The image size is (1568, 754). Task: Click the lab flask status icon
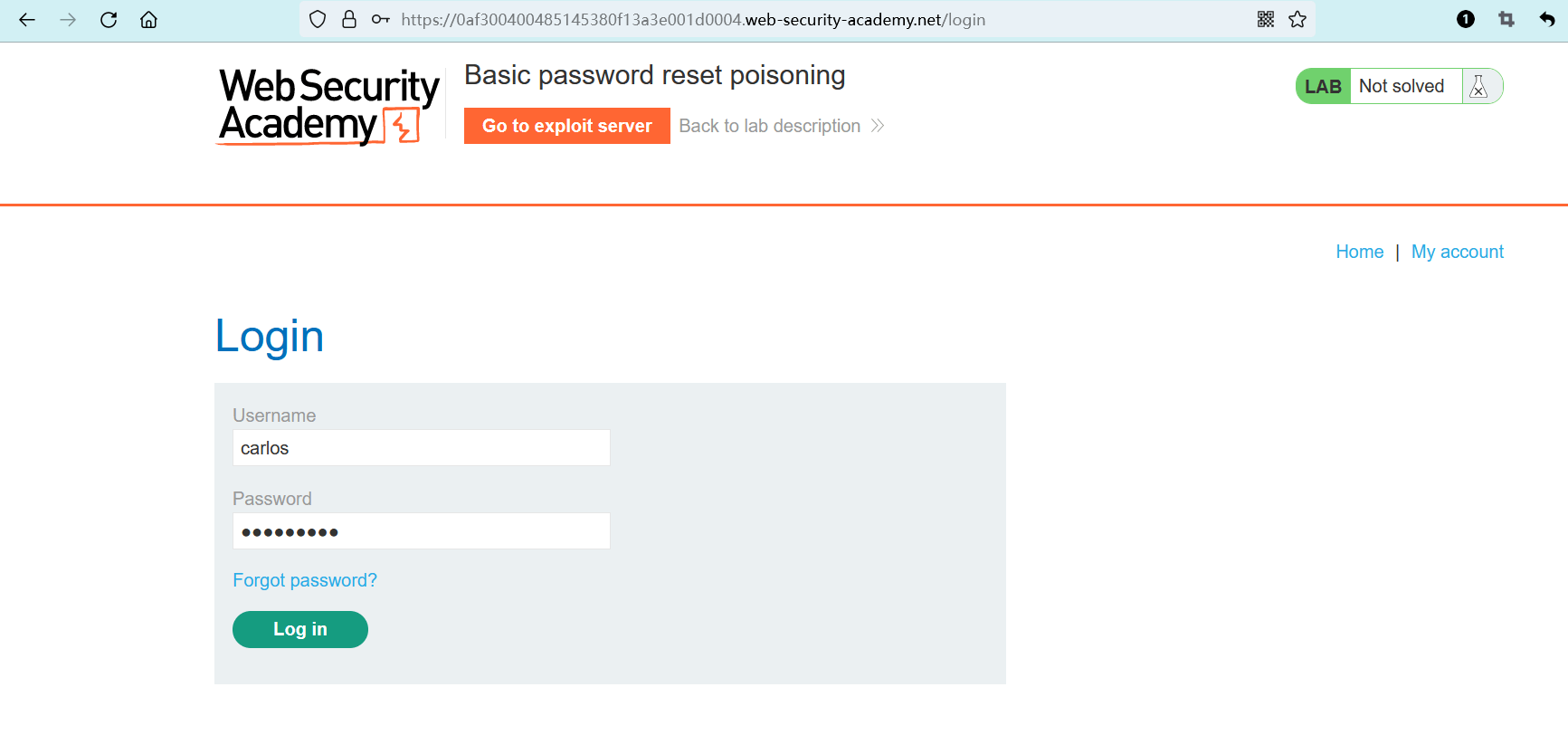tap(1479, 87)
